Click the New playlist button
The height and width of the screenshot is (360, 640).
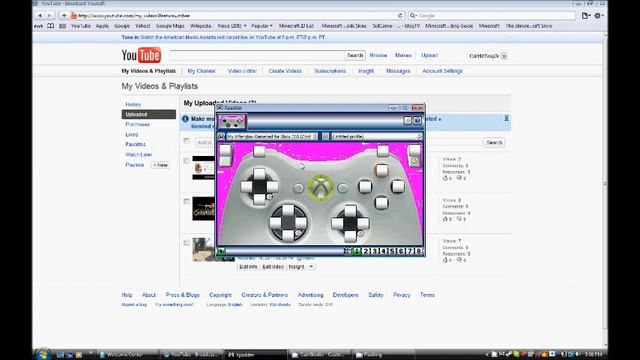pyautogui.click(x=161, y=165)
